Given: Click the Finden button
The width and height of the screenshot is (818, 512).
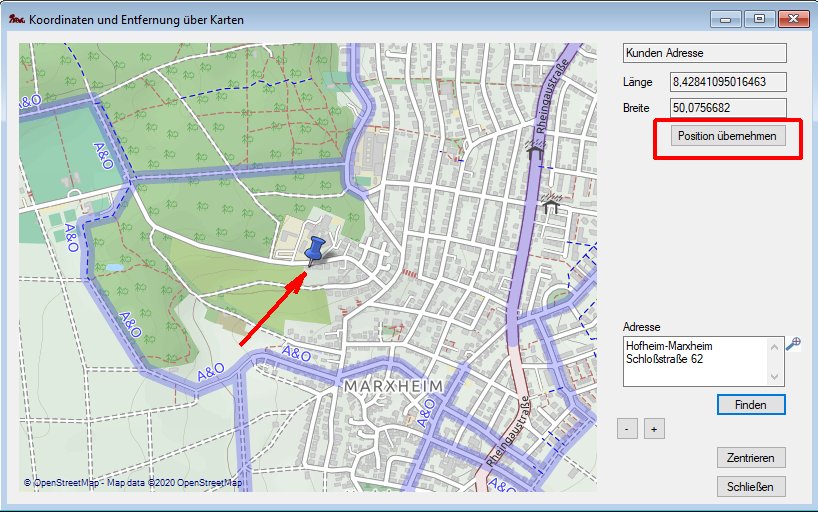Looking at the screenshot, I should pyautogui.click(x=750, y=405).
